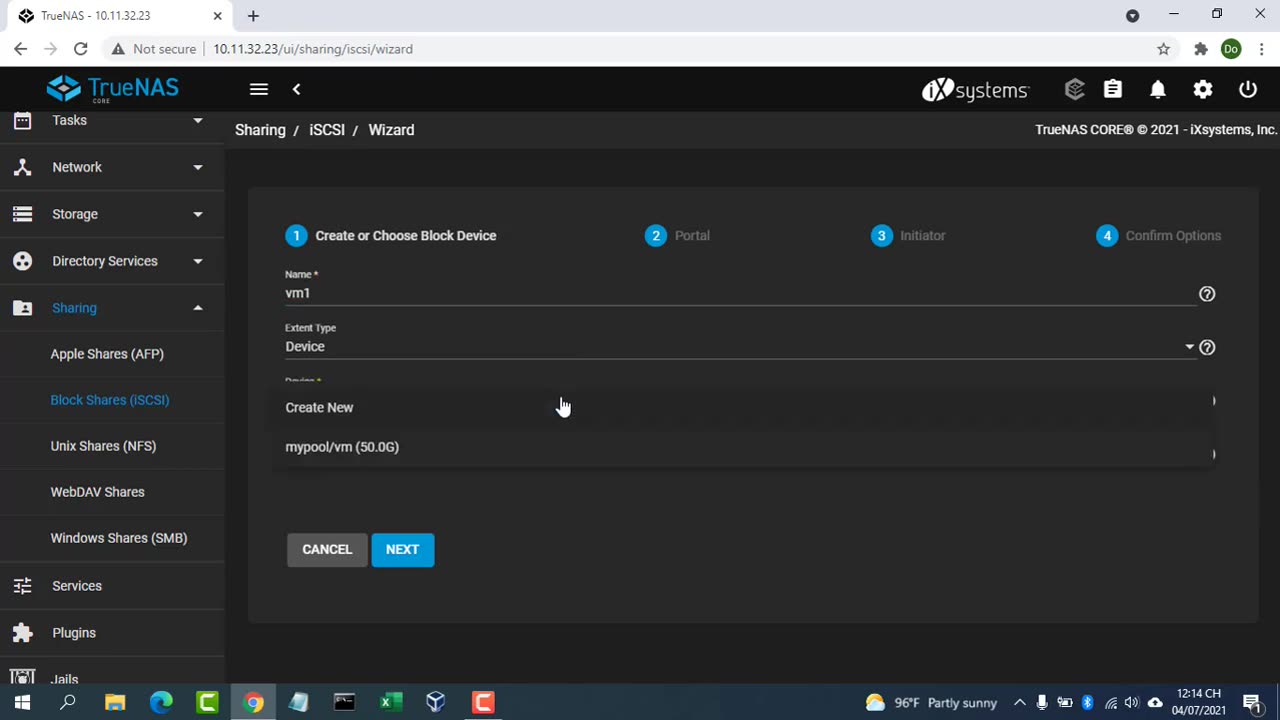Viewport: 1280px width, 720px height.
Task: Click the Network icon in the sidebar
Action: (x=22, y=167)
